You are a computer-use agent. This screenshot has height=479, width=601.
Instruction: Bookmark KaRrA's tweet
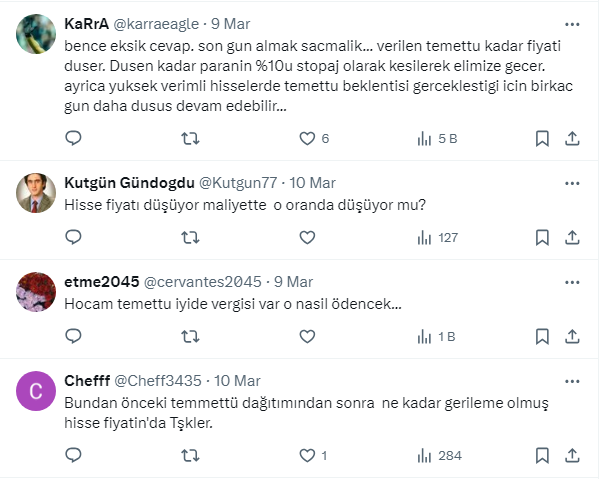coord(541,138)
